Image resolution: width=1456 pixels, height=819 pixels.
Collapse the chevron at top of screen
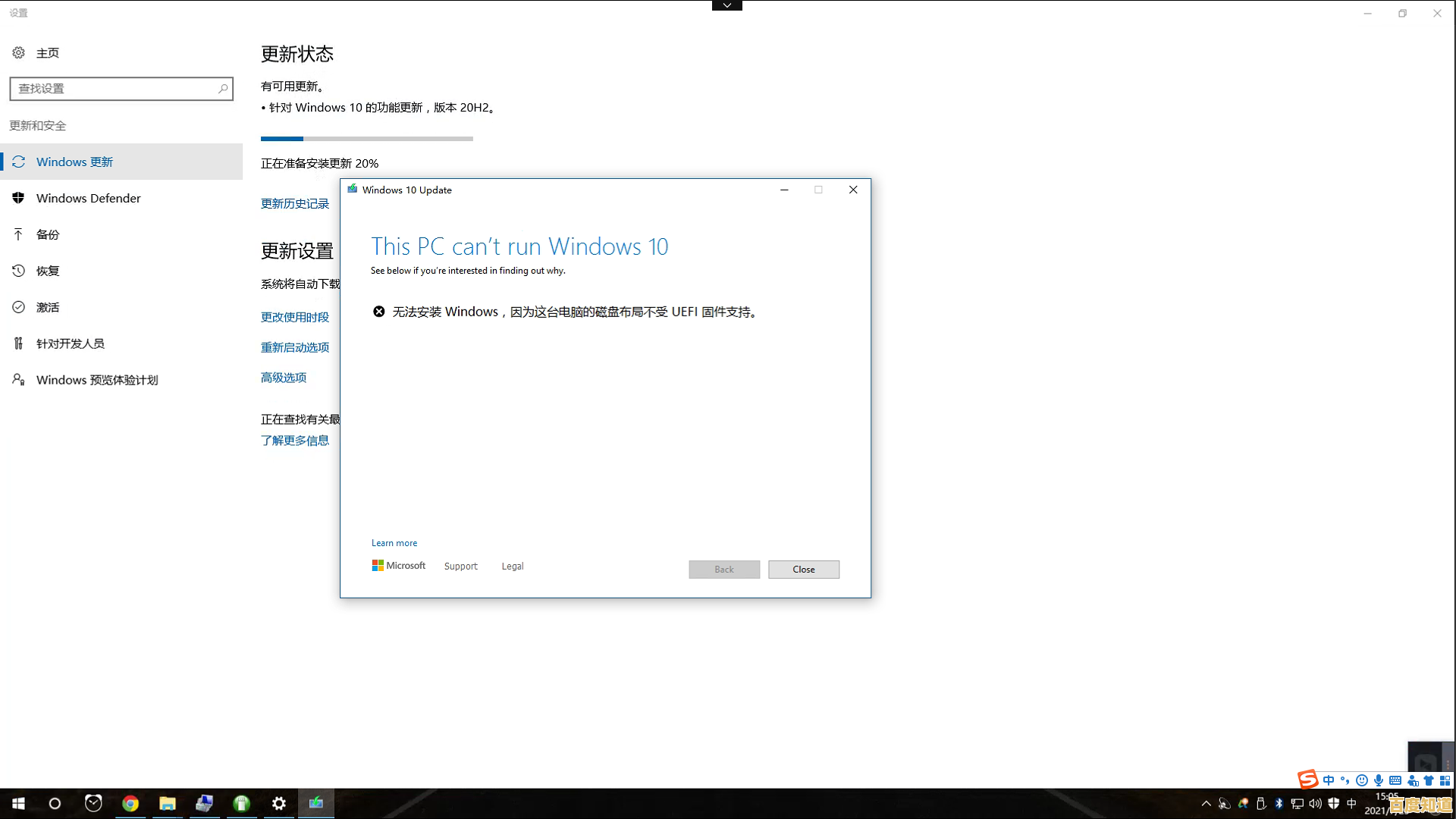tap(726, 5)
